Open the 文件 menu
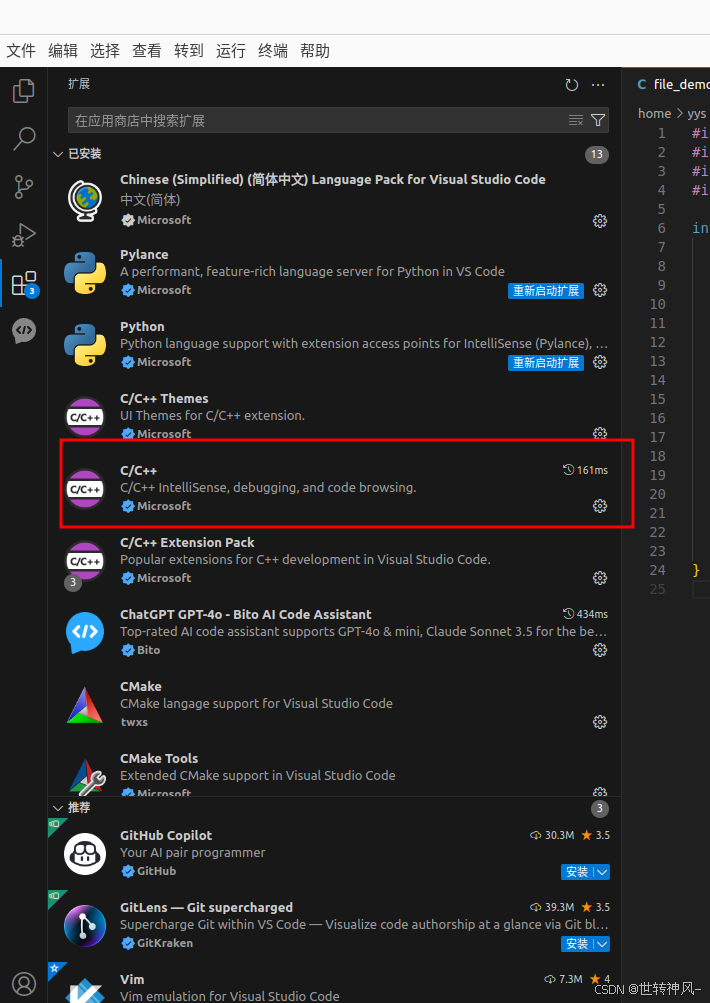 (x=21, y=51)
